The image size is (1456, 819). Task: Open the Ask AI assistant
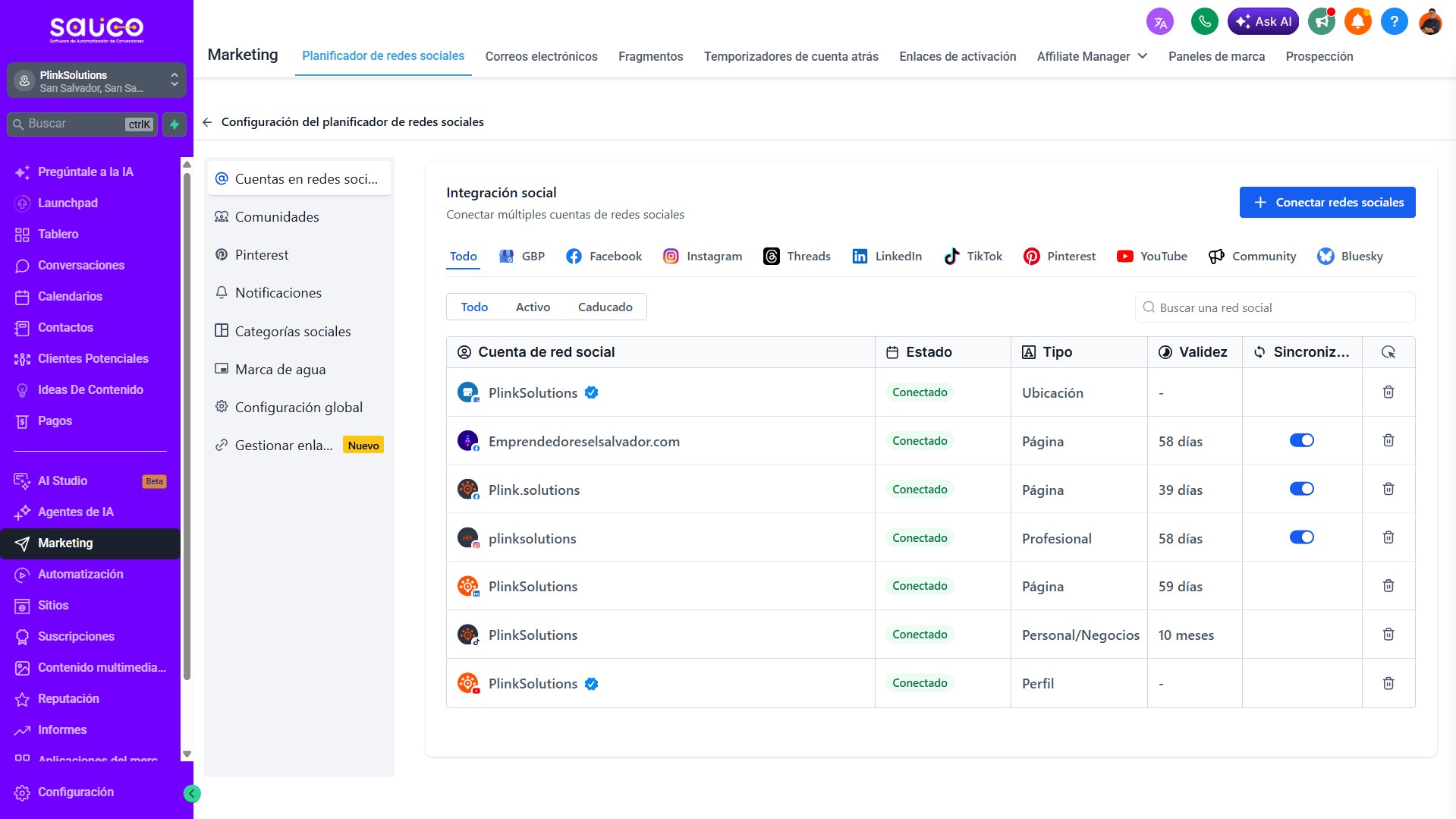(x=1263, y=22)
